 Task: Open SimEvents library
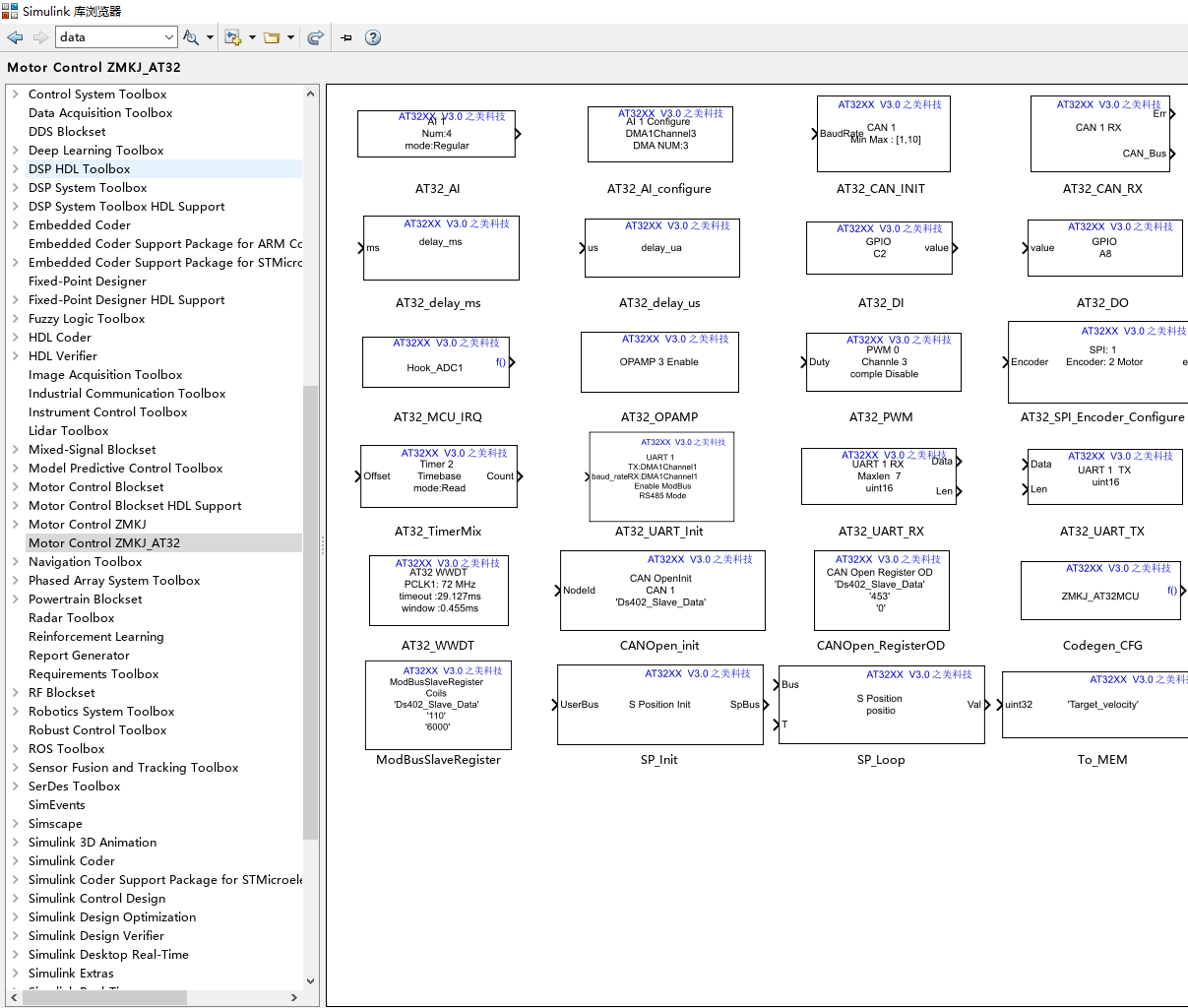[57, 805]
